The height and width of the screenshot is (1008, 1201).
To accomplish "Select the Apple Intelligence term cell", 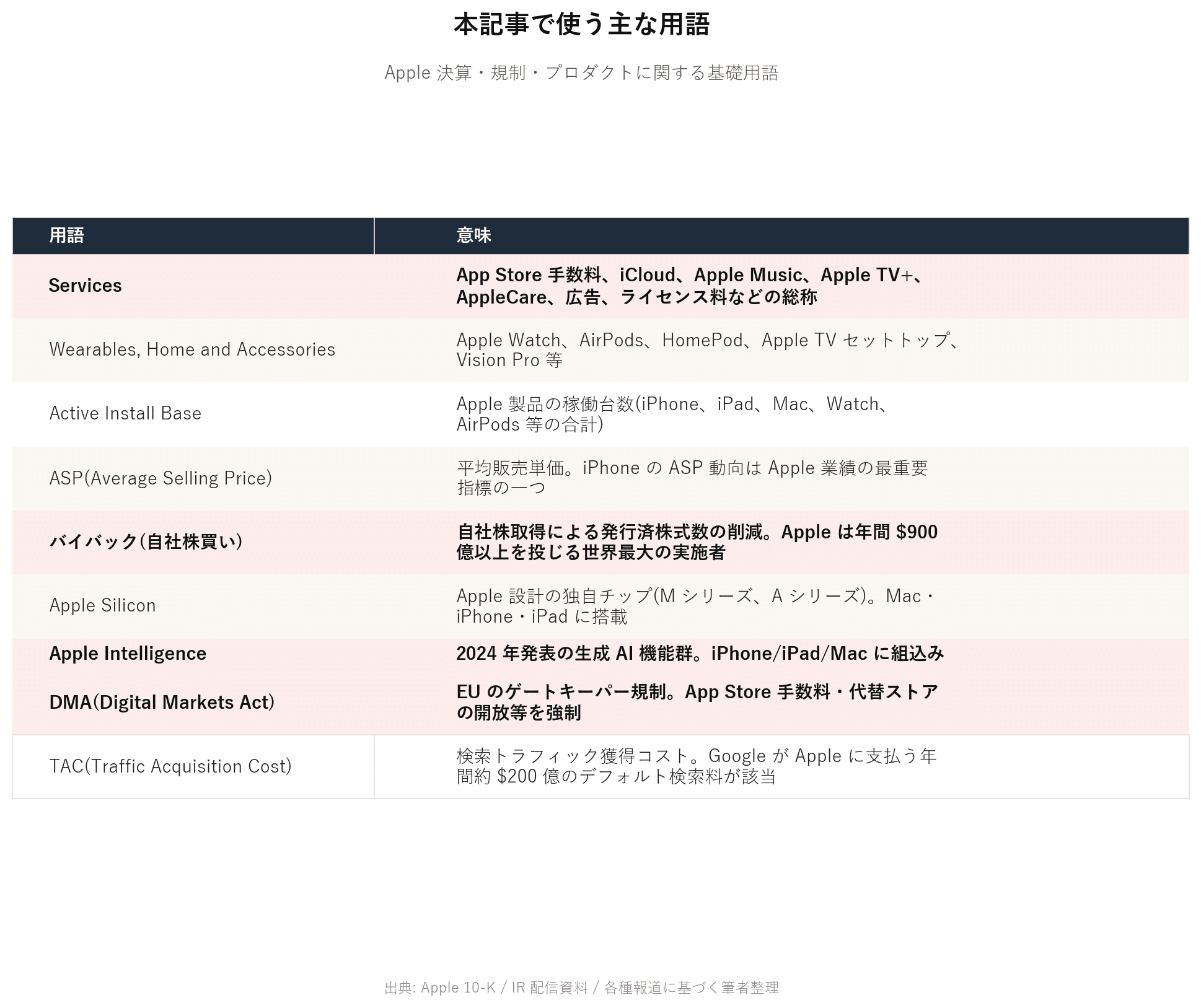I will tap(193, 654).
